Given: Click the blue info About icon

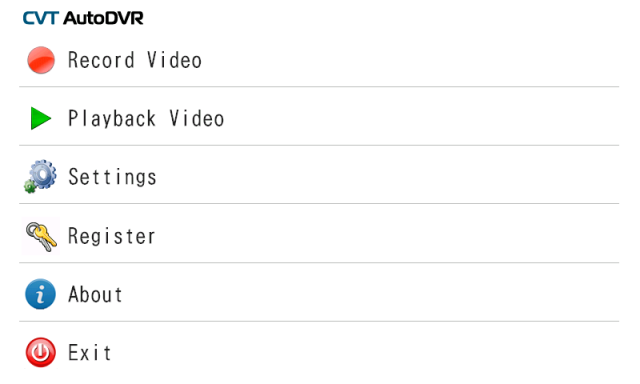Looking at the screenshot, I should 40,294.
